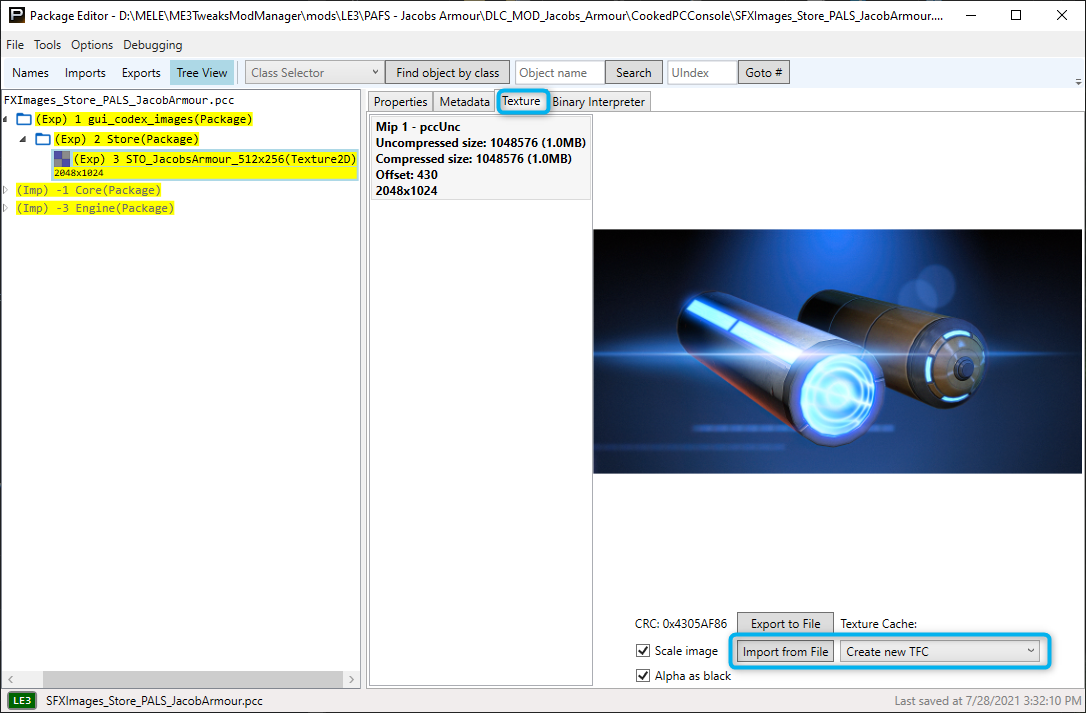Switch to the Binary Interpreter tab

599,102
